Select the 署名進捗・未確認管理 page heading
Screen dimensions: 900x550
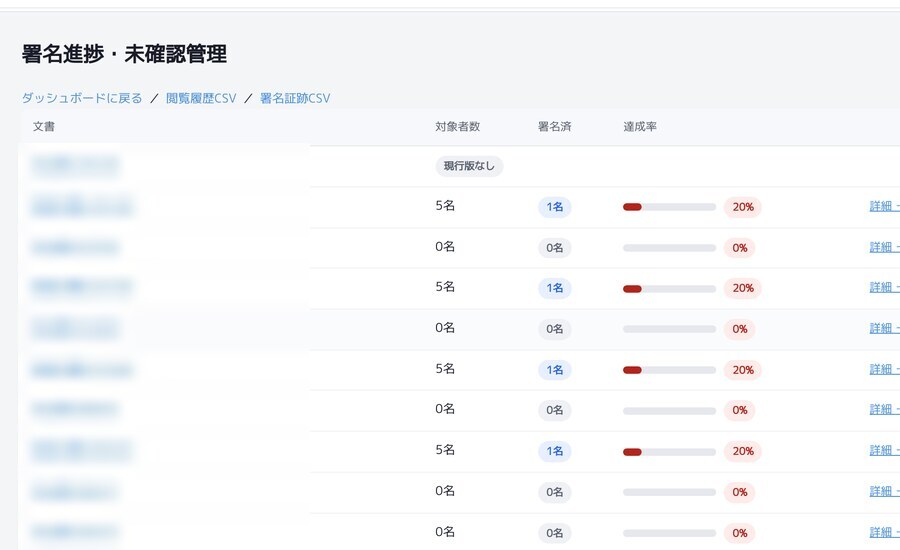(125, 54)
